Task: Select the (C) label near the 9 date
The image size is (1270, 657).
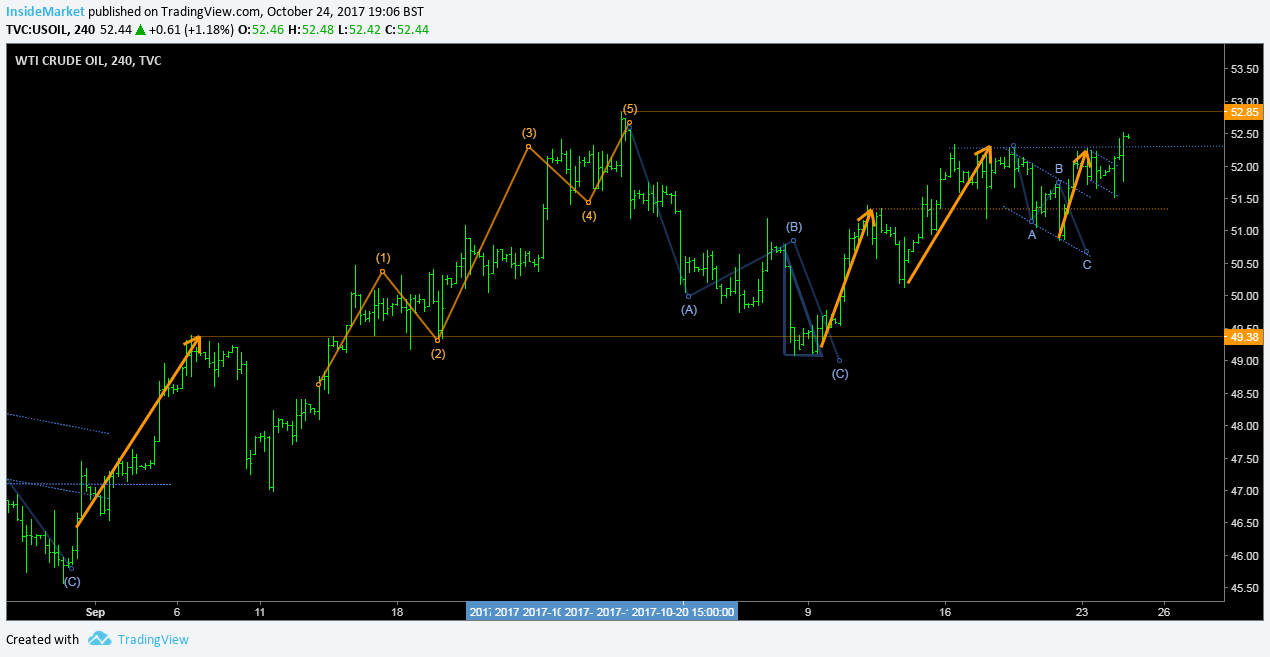Action: coord(840,374)
